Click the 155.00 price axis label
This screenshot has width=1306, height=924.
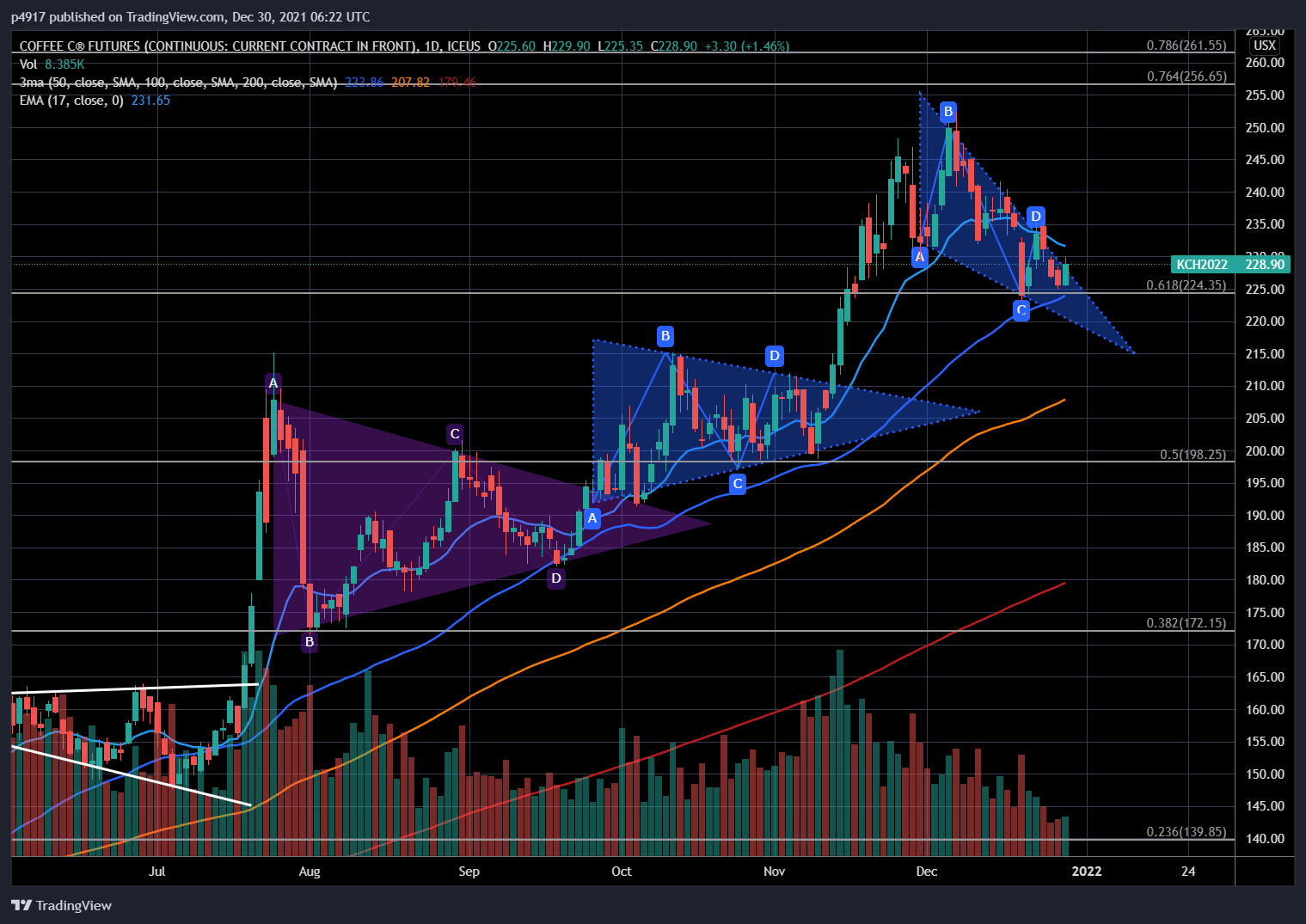pyautogui.click(x=1265, y=742)
